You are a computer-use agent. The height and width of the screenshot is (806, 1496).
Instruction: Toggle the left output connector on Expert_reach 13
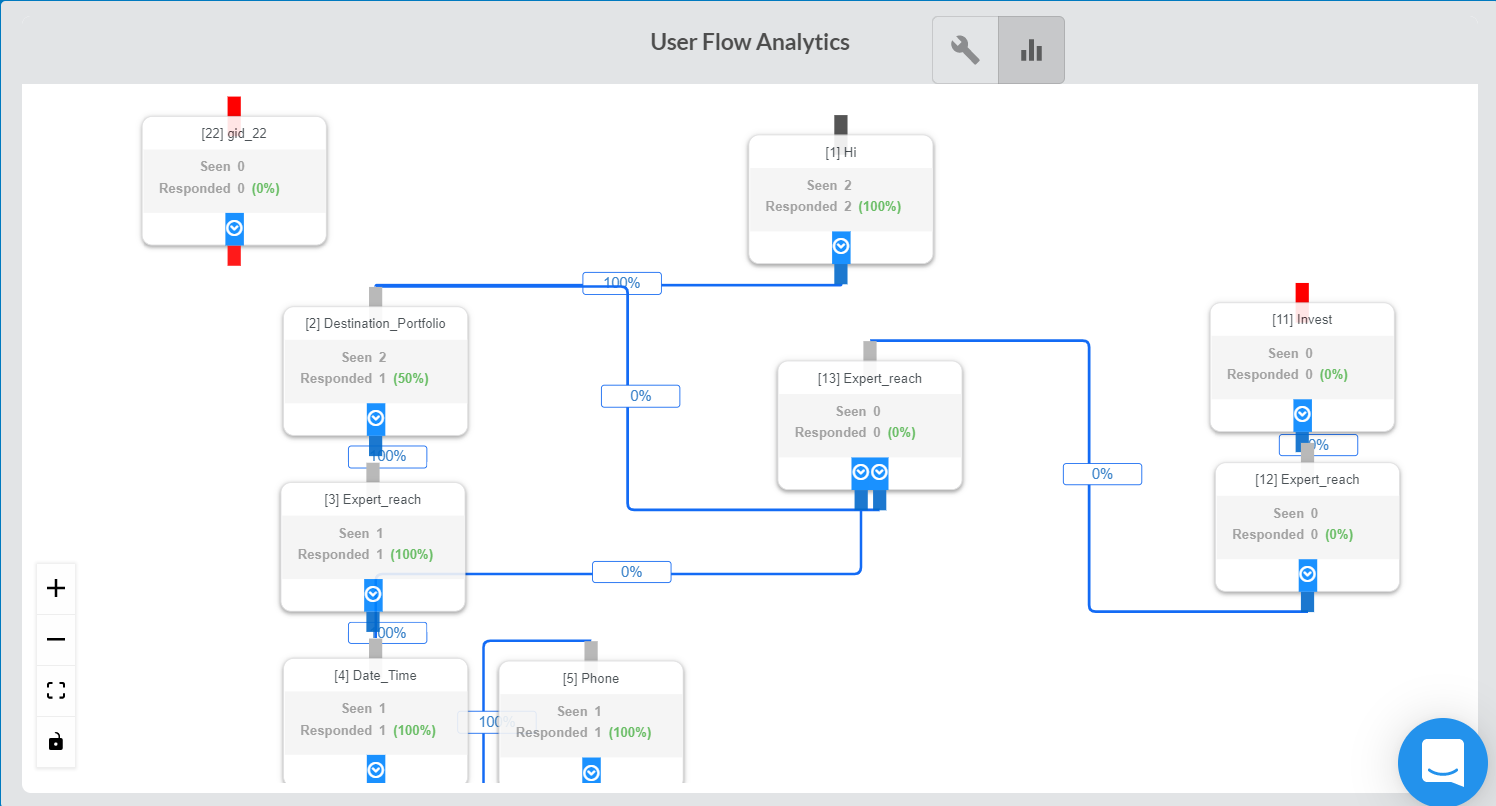[858, 469]
